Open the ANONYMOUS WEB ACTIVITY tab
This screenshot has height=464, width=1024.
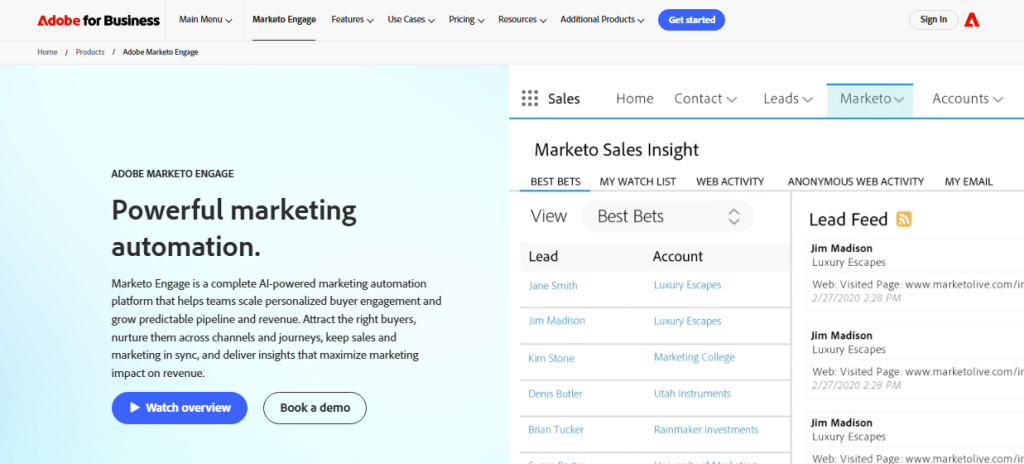[856, 182]
